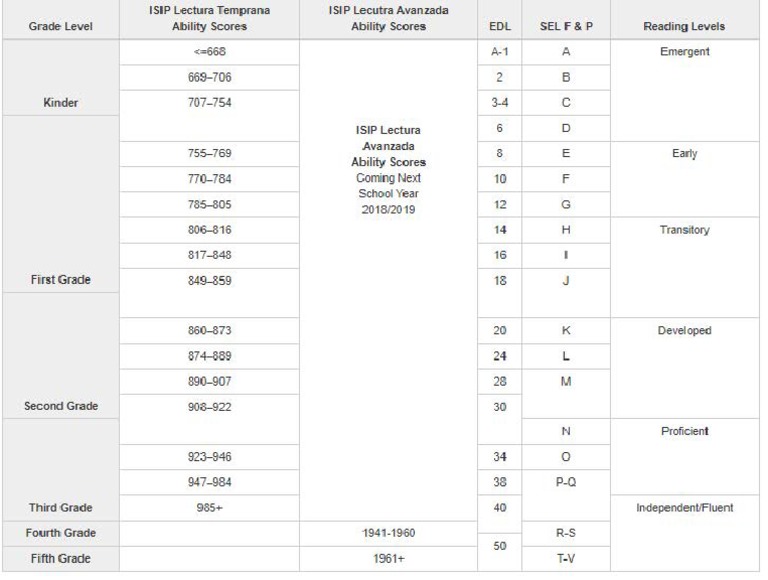Select the Kinder grade level cell
The width and height of the screenshot is (768, 580).
pyautogui.click(x=62, y=102)
